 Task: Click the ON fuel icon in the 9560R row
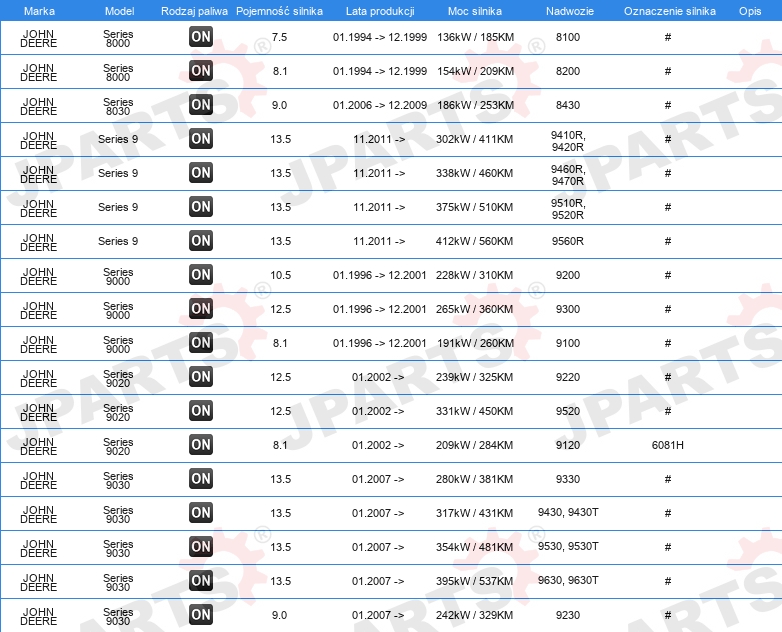[201, 240]
